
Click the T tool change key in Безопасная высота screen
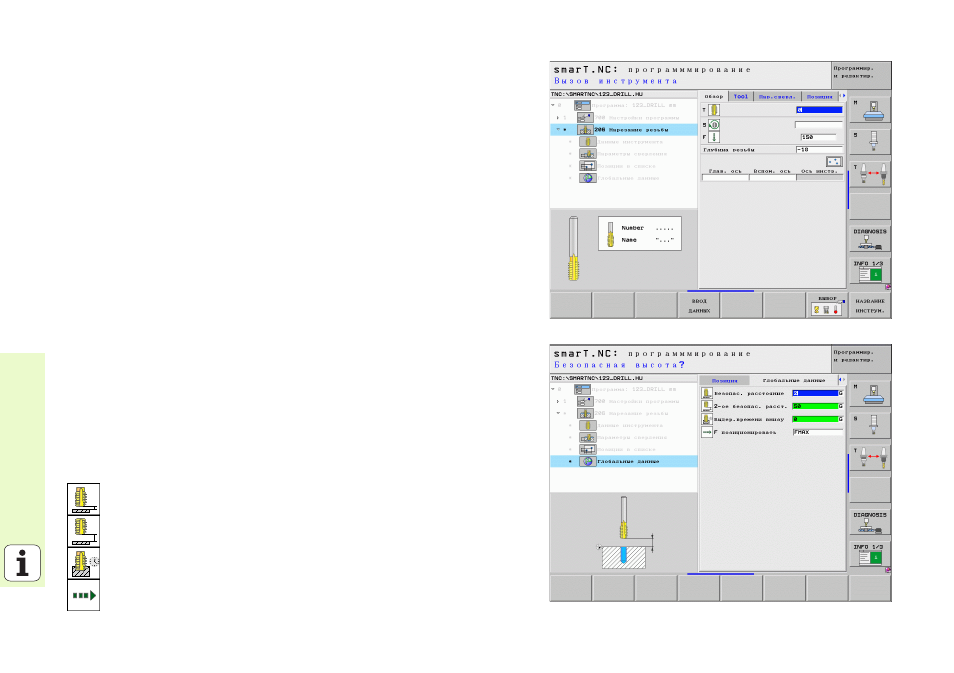[x=869, y=458]
